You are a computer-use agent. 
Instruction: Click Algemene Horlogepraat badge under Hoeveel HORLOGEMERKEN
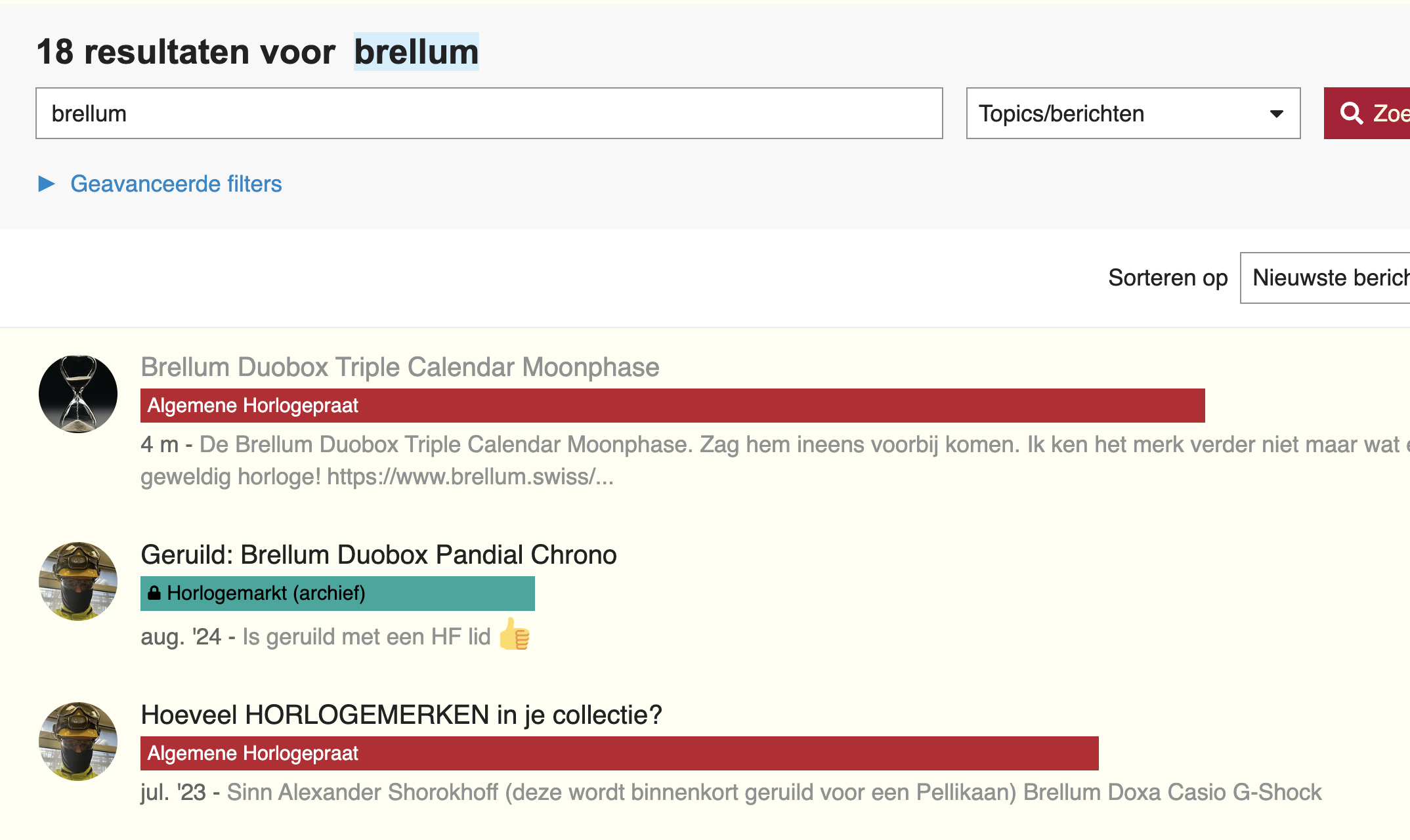tap(619, 753)
